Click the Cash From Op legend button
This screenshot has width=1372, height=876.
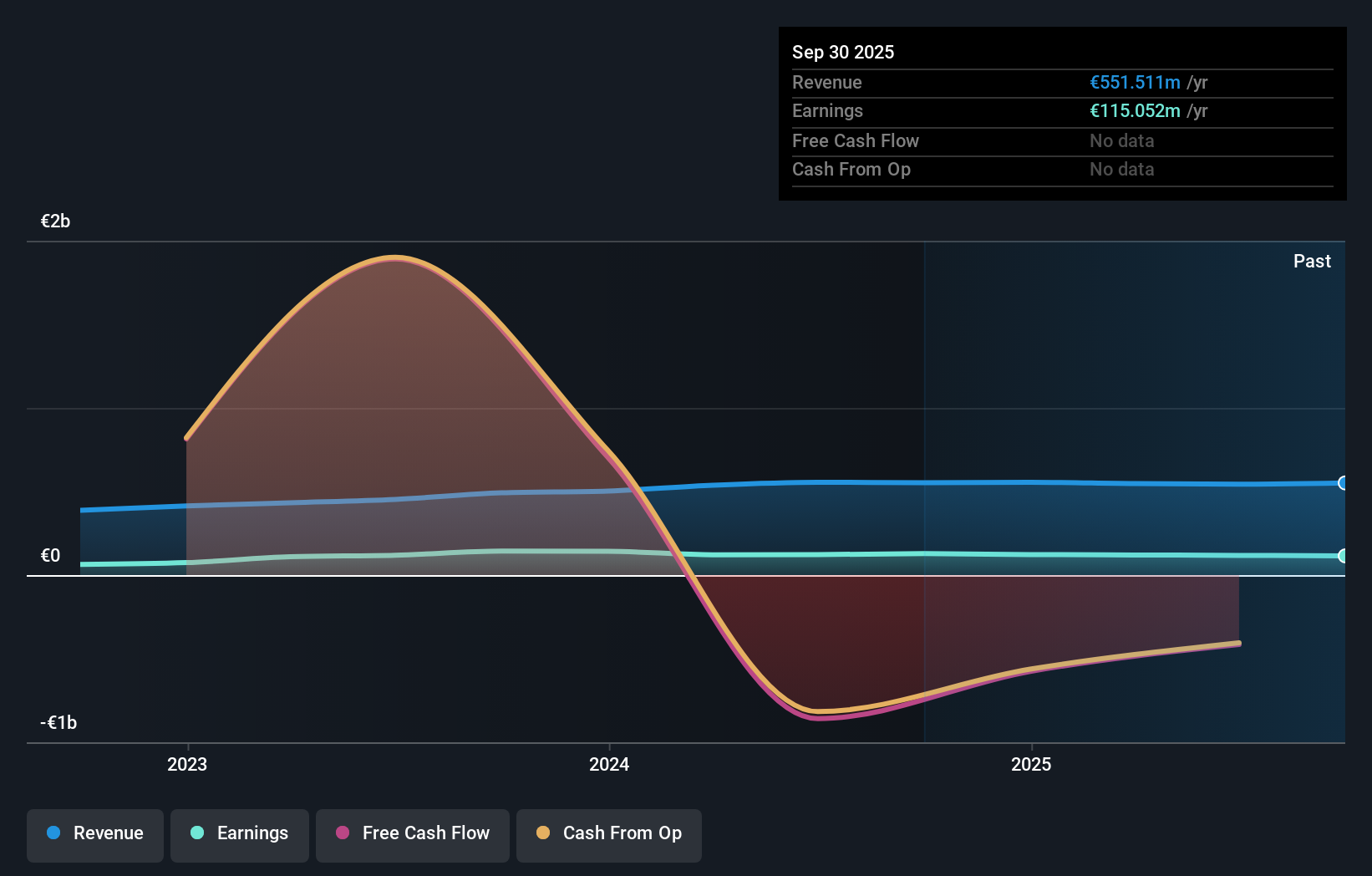(x=608, y=833)
